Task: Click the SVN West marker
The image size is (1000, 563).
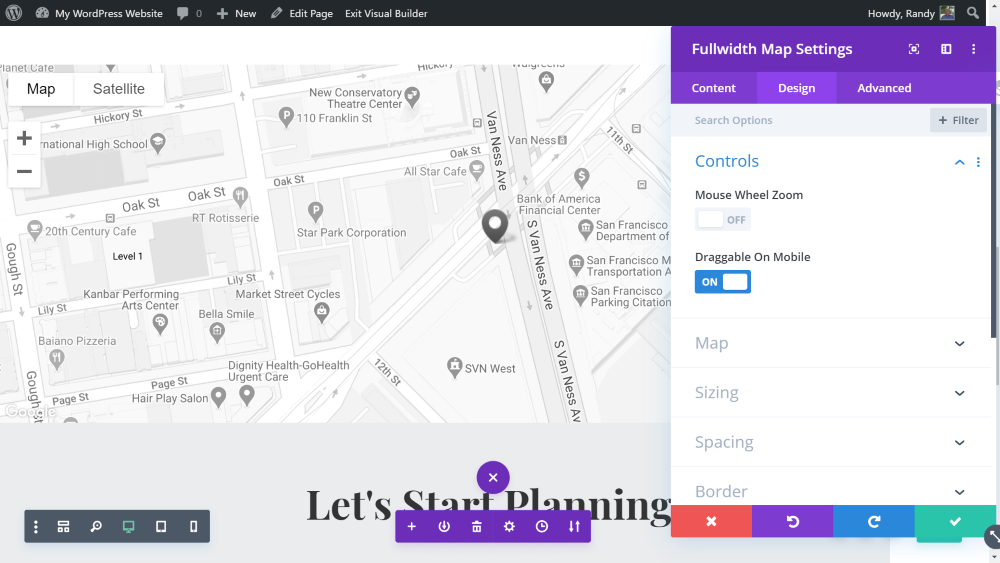Action: pos(454,367)
